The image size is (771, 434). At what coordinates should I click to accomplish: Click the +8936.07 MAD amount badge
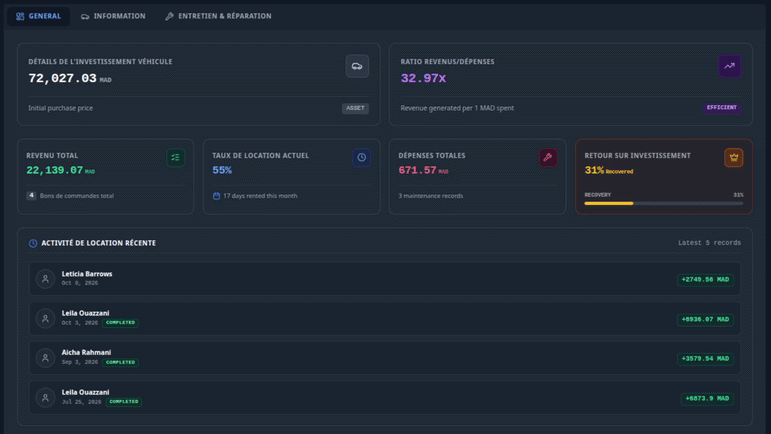click(x=705, y=319)
